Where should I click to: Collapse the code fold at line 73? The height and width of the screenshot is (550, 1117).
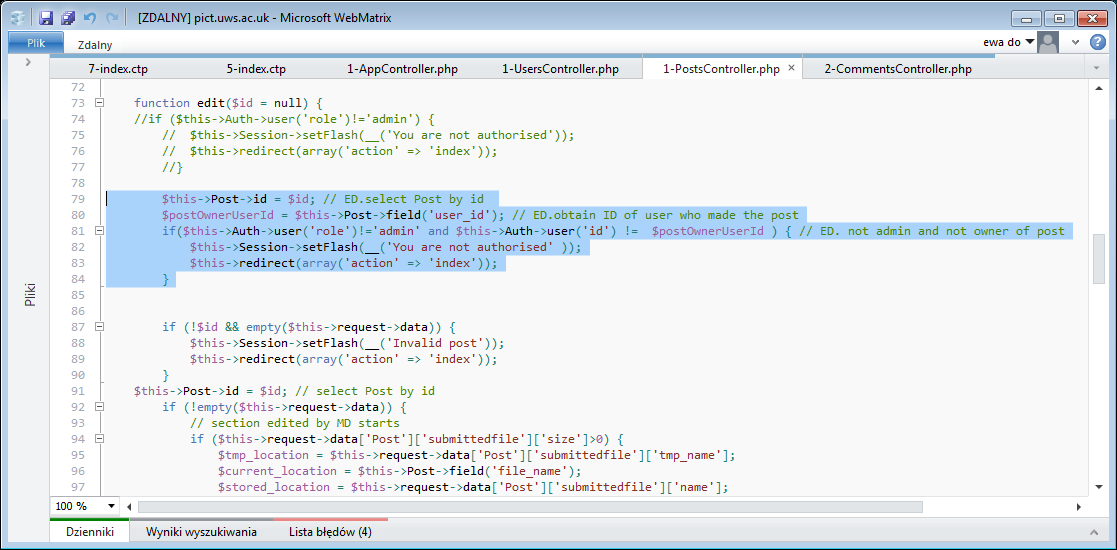click(100, 103)
